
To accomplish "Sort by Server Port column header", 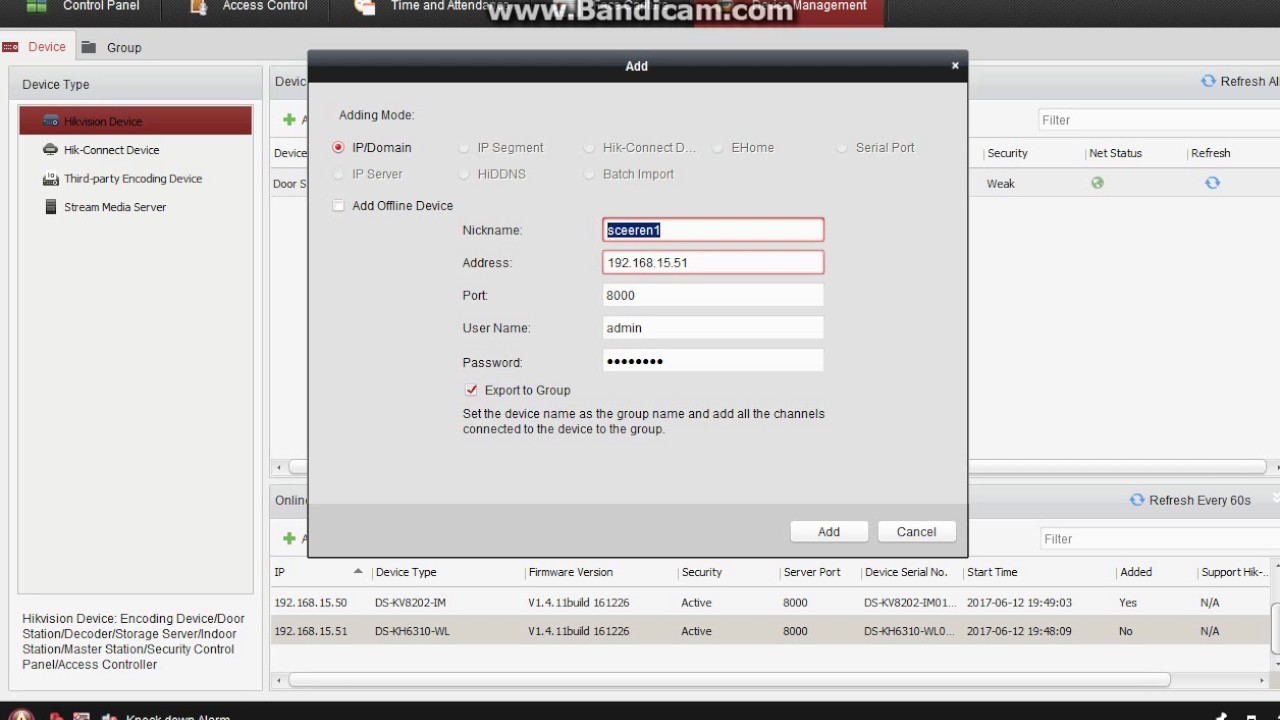I will pos(812,572).
